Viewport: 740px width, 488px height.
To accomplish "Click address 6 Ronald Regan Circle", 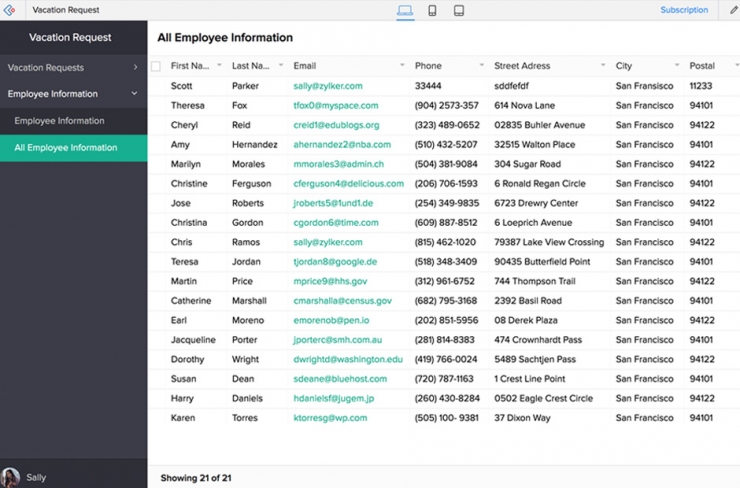I will (539, 184).
